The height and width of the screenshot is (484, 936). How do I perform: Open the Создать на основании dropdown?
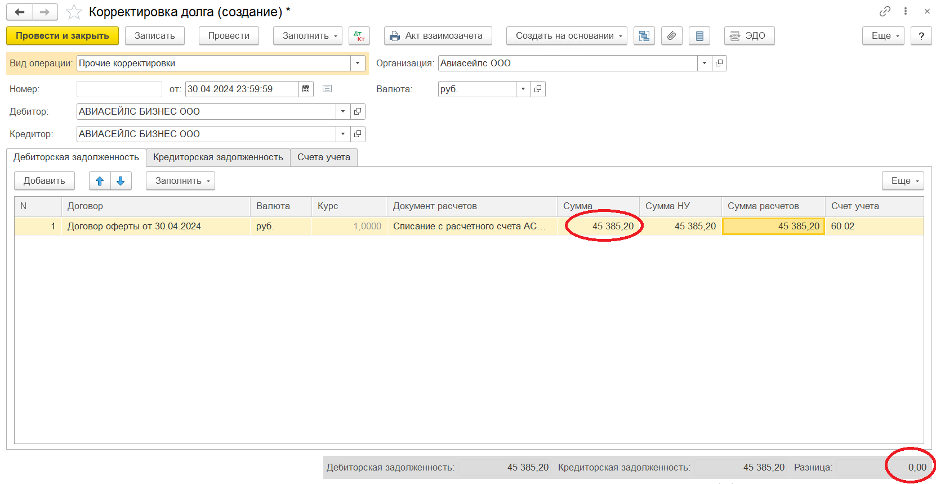click(x=567, y=36)
